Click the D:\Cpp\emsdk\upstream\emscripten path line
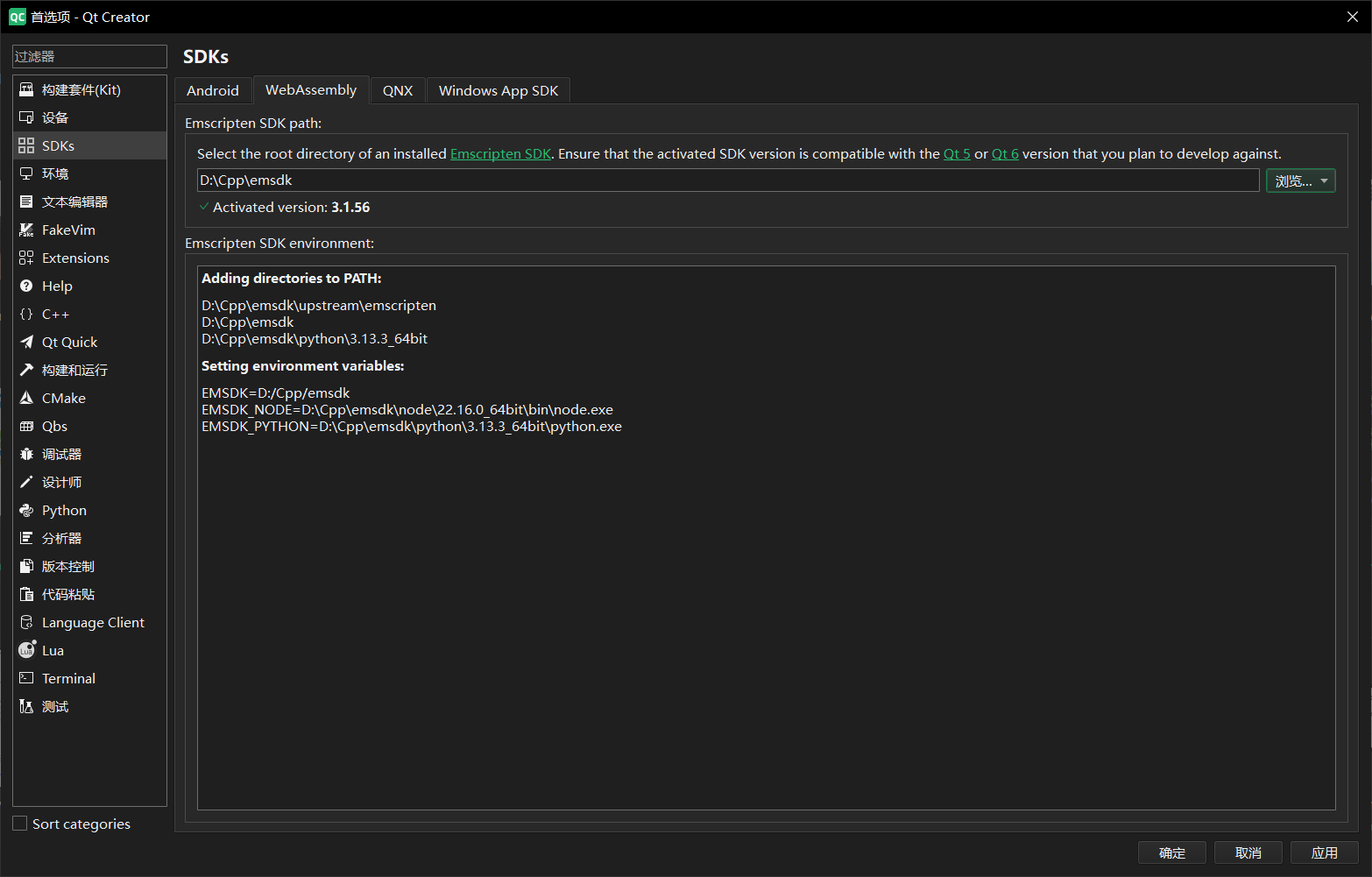This screenshot has width=1372, height=877. pyautogui.click(x=319, y=305)
